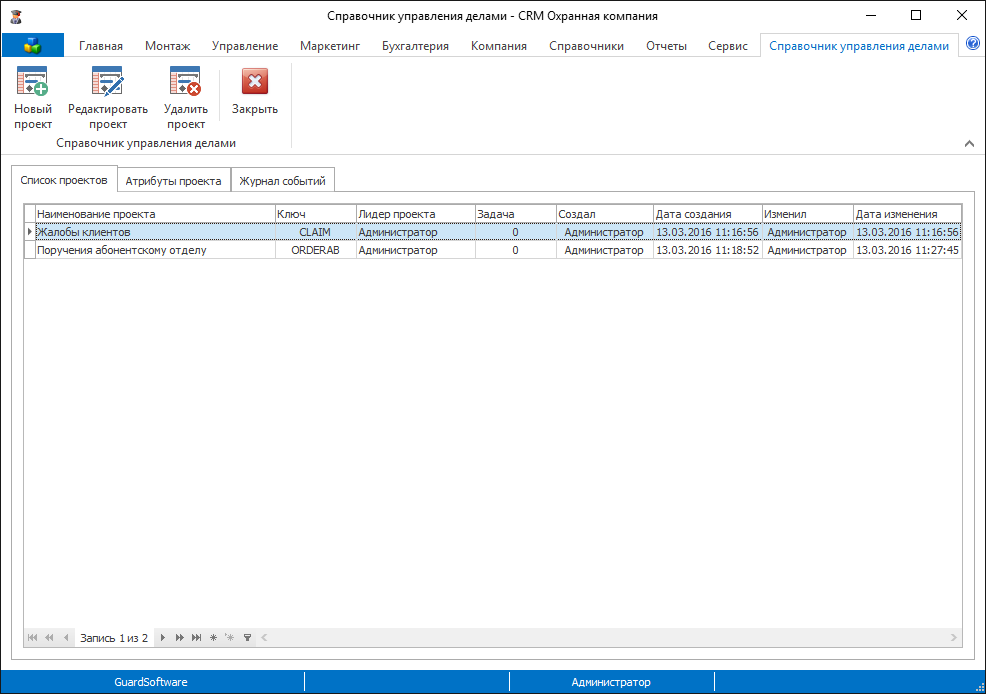Go to previous record in navigator
The width and height of the screenshot is (986, 694).
[x=66, y=637]
